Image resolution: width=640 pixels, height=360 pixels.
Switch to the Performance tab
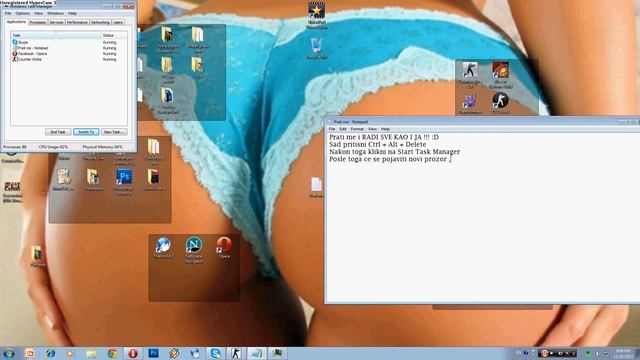pyautogui.click(x=77, y=22)
